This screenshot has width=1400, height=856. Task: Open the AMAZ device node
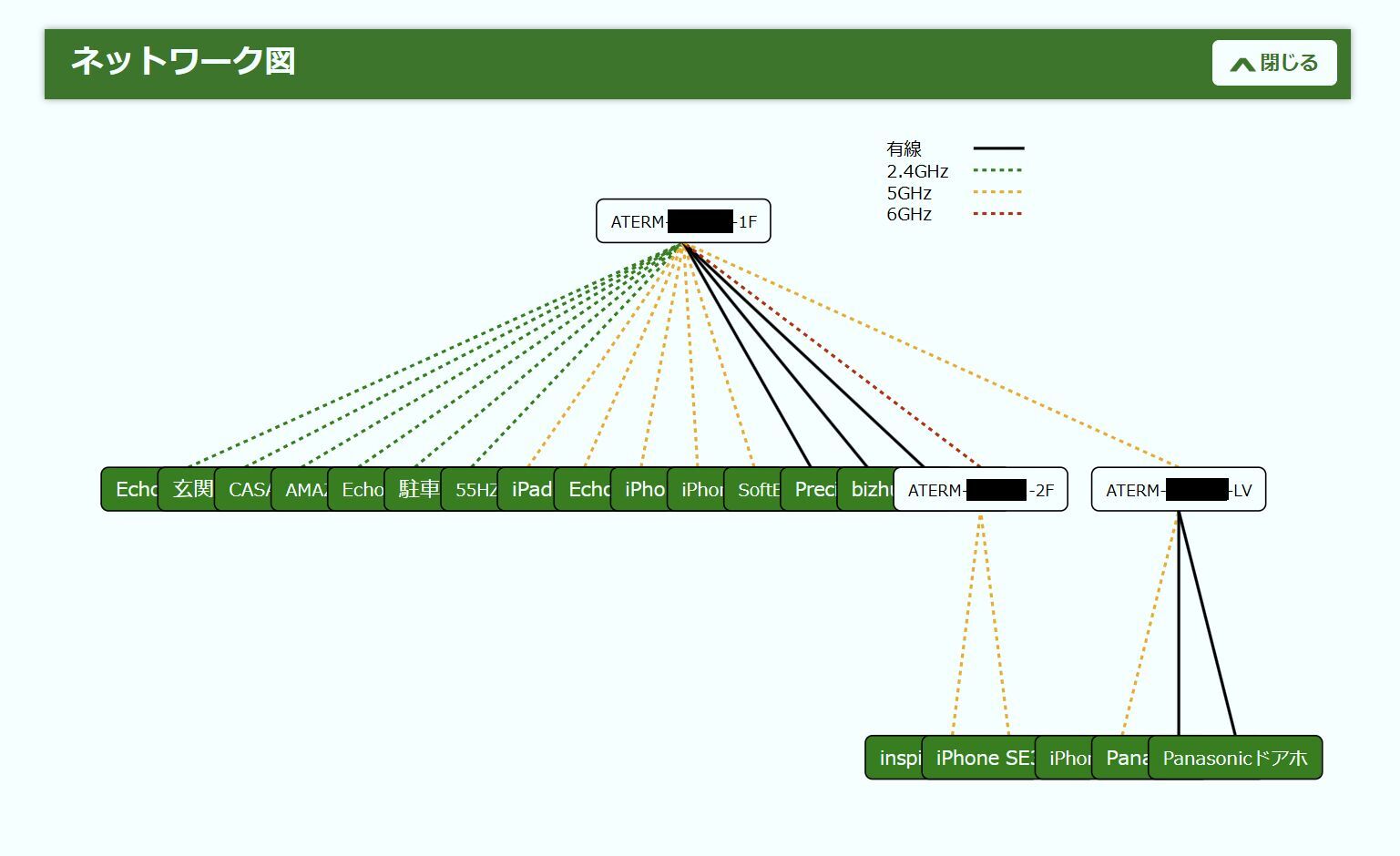(x=304, y=490)
